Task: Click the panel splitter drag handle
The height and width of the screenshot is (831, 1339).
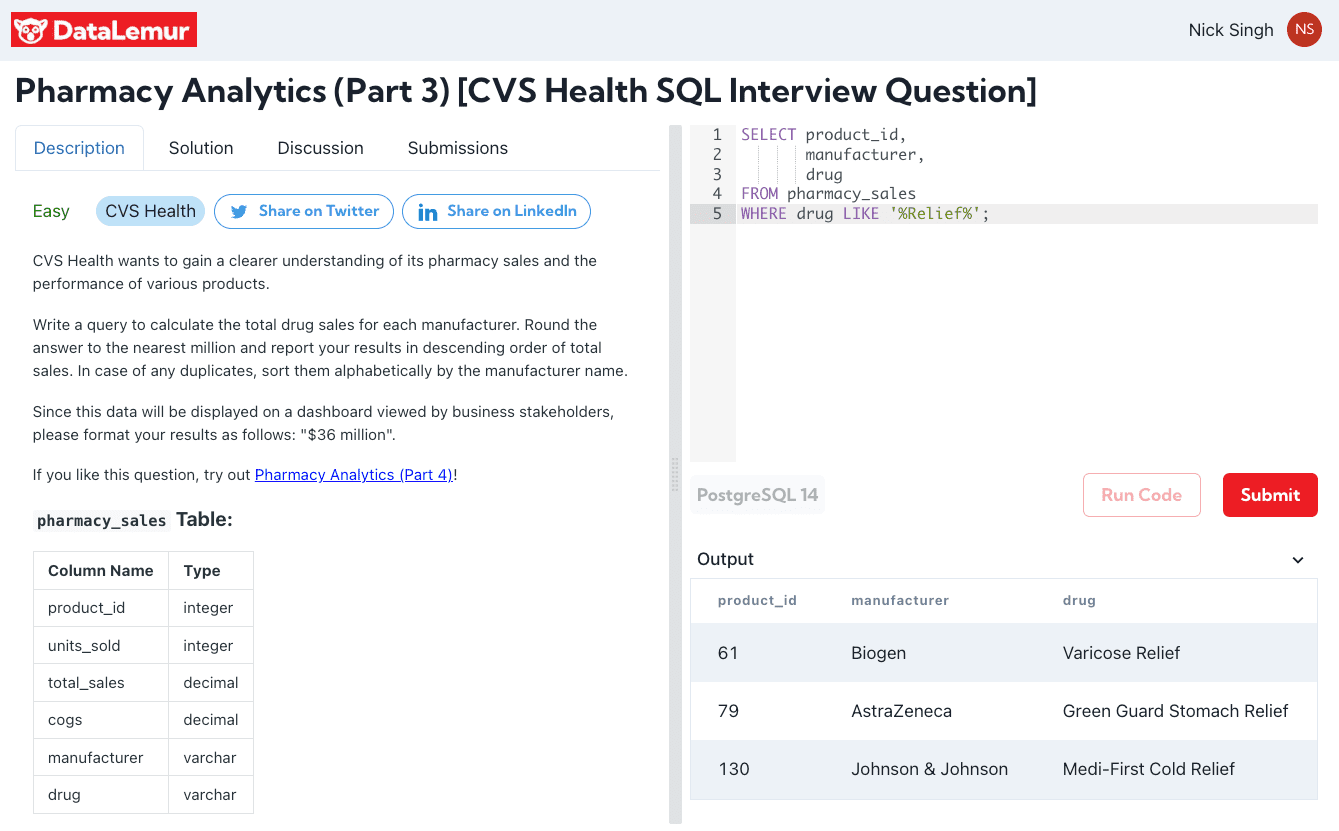Action: (x=674, y=474)
